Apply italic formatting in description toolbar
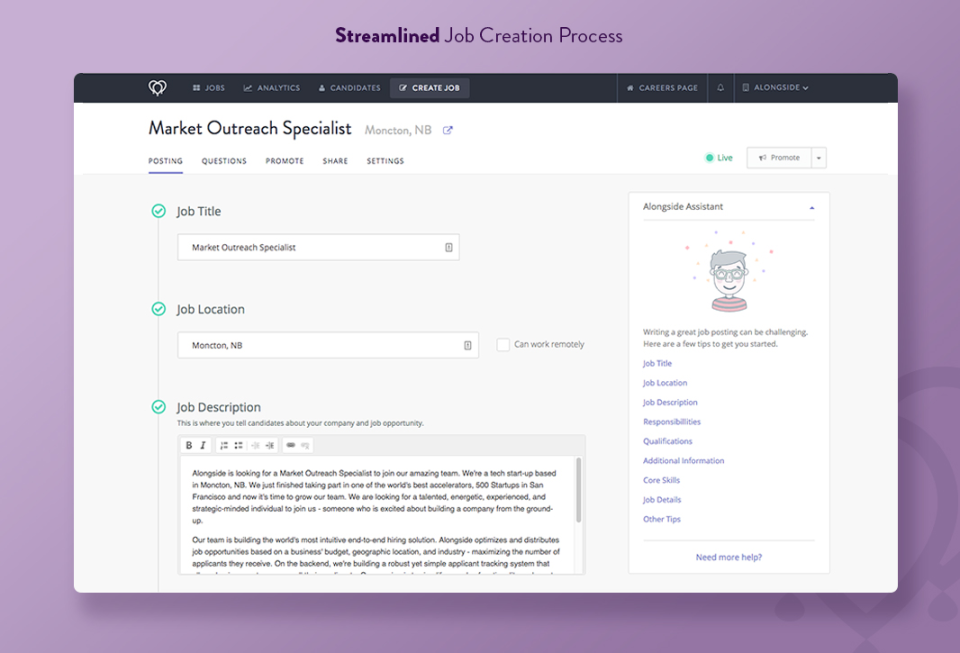This screenshot has width=960, height=653. click(203, 445)
